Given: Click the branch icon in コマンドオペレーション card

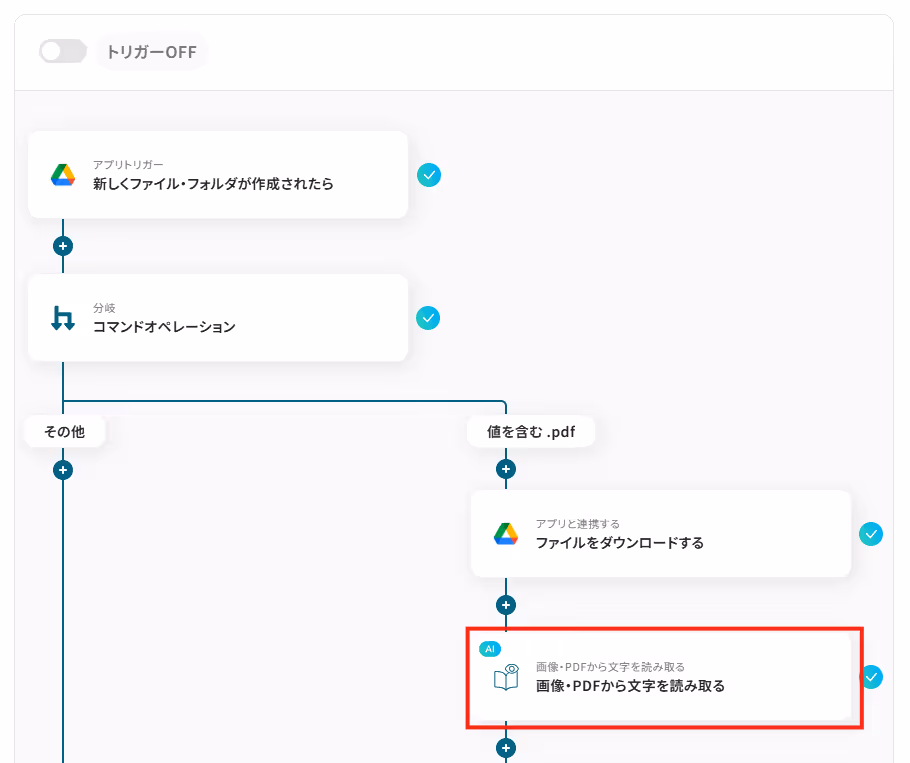Looking at the screenshot, I should click(63, 318).
